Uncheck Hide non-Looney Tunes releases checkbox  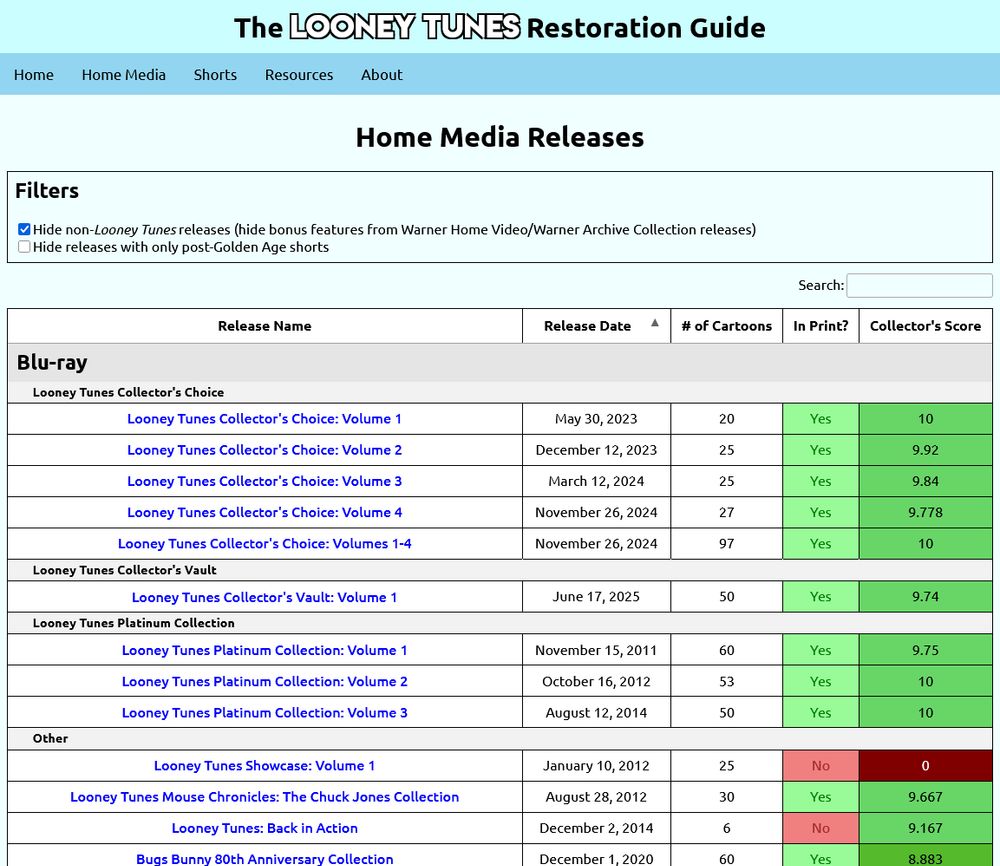pyautogui.click(x=24, y=229)
